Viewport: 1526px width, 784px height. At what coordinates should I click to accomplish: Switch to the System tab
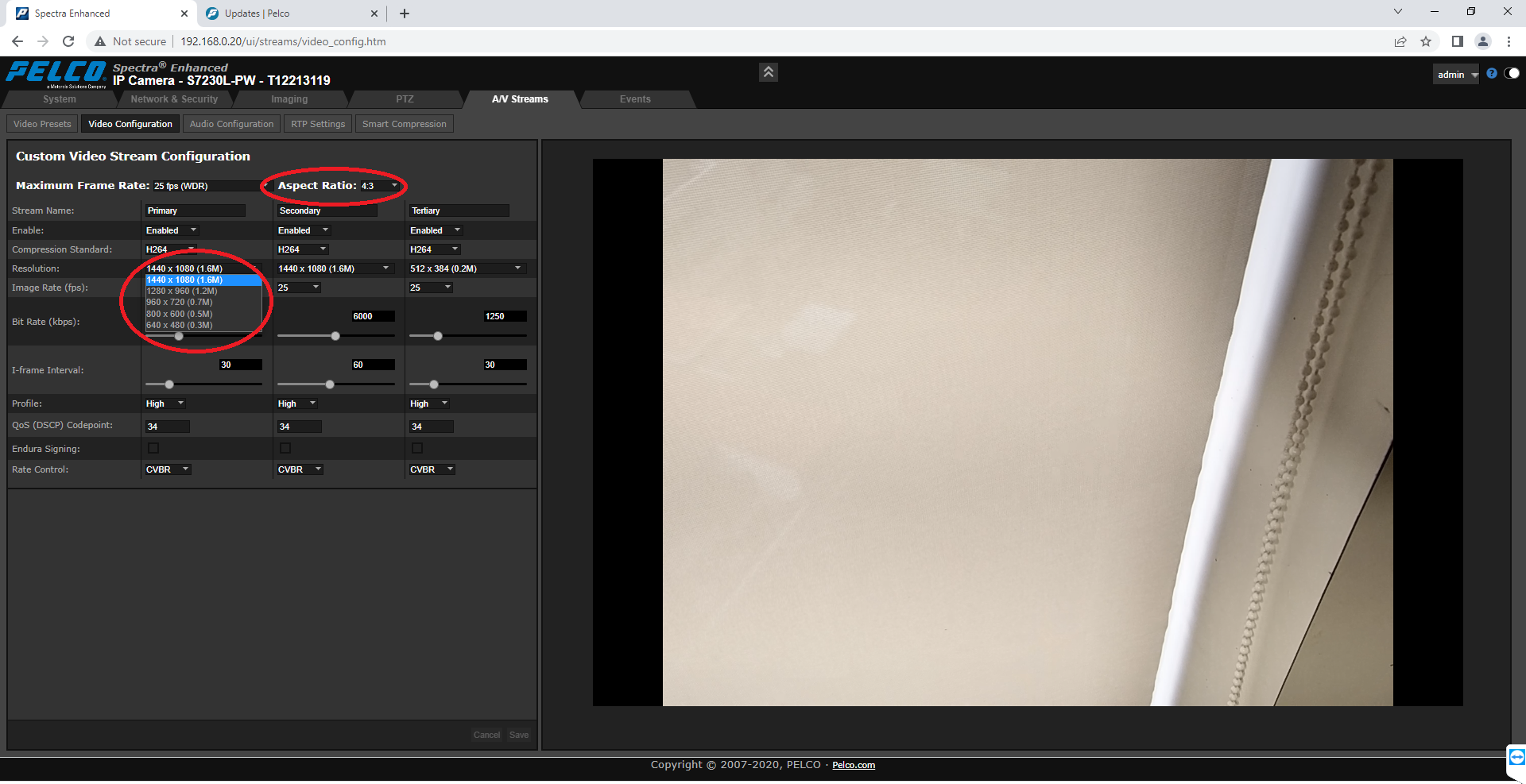click(x=60, y=99)
